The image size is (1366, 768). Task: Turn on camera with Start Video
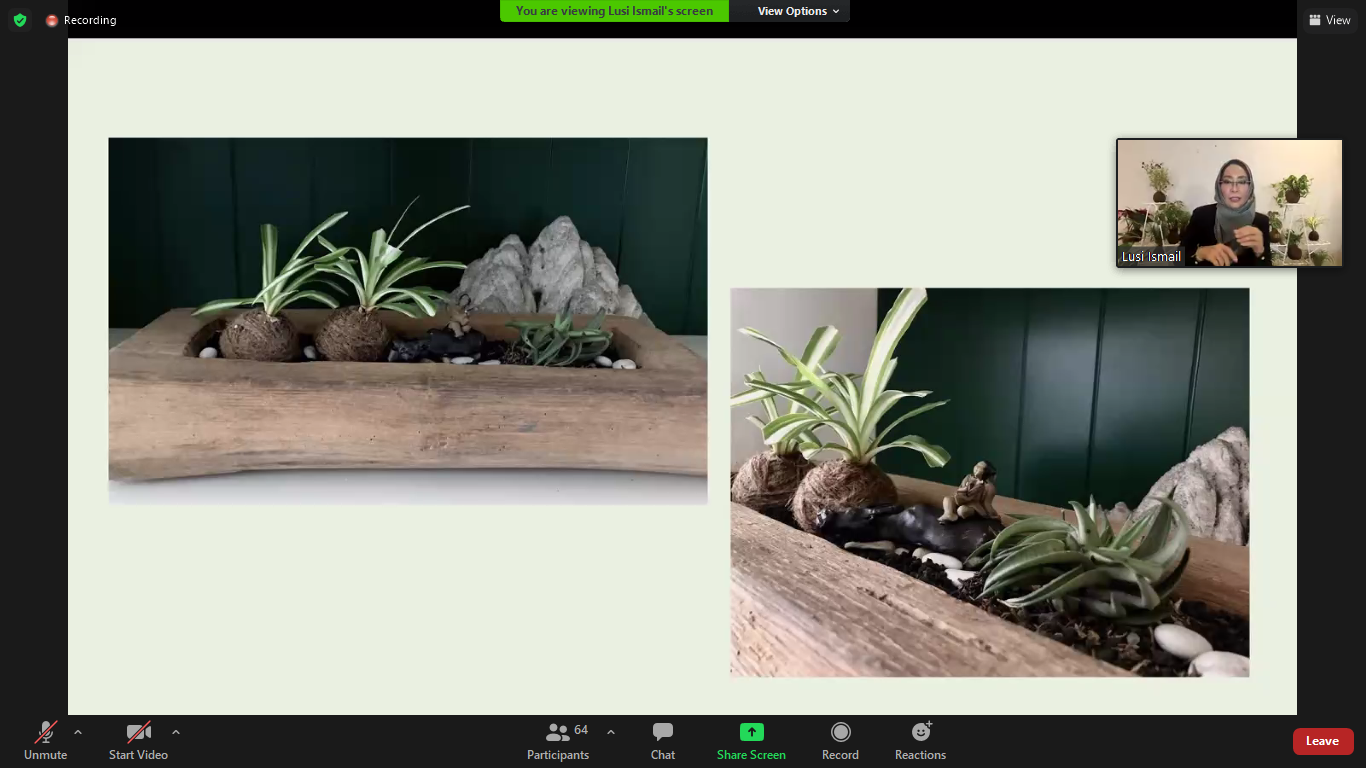[x=138, y=741]
